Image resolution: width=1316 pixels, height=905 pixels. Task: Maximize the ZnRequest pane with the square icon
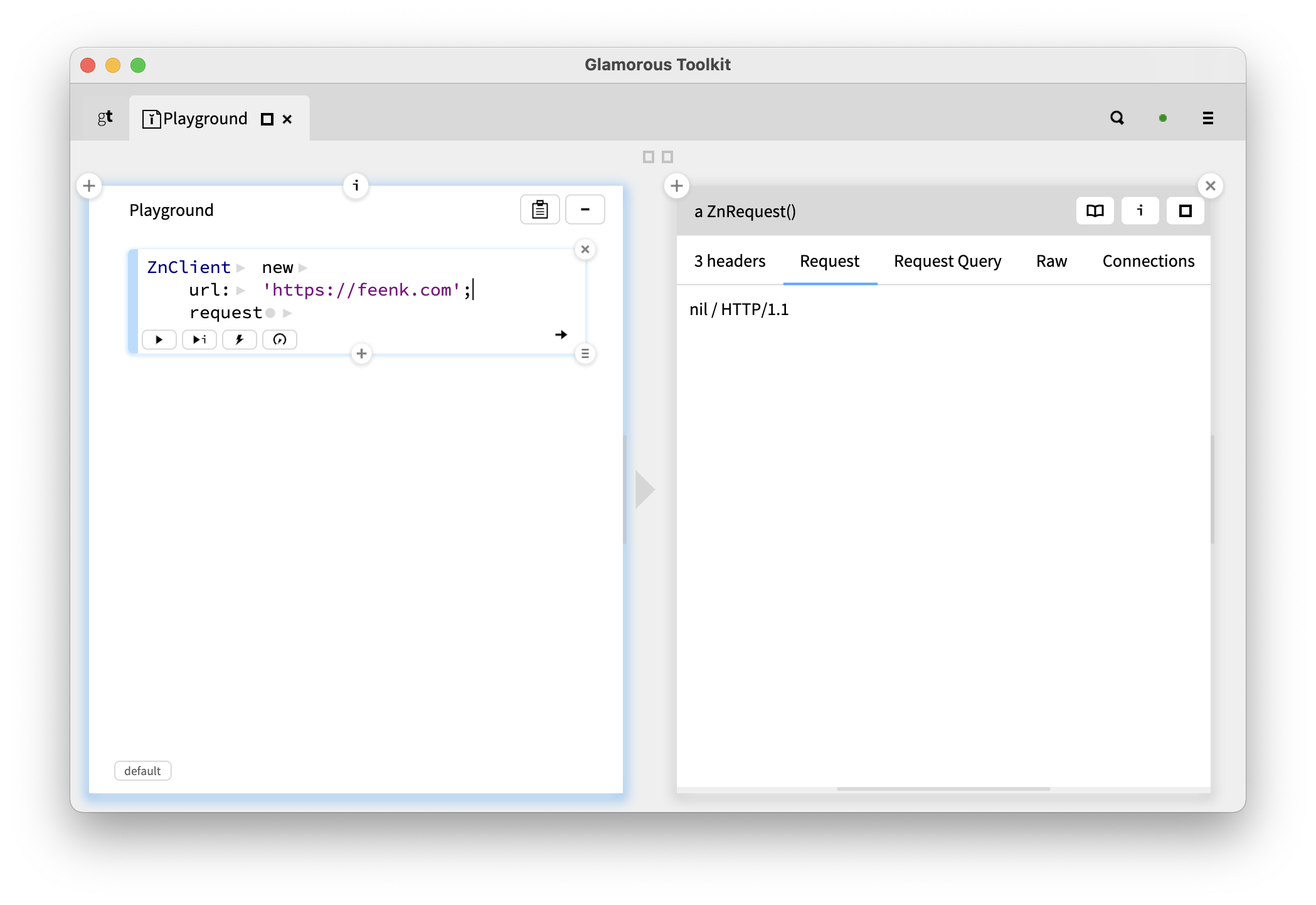tap(1185, 211)
